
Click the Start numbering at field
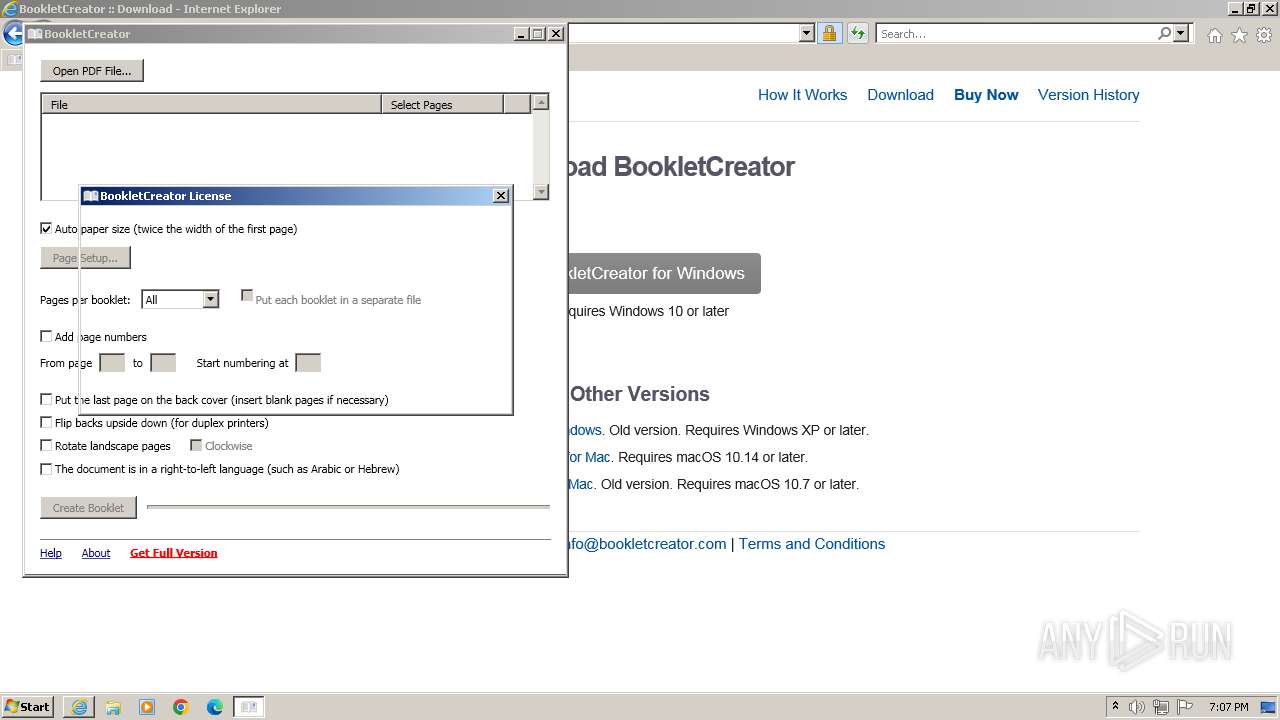308,363
